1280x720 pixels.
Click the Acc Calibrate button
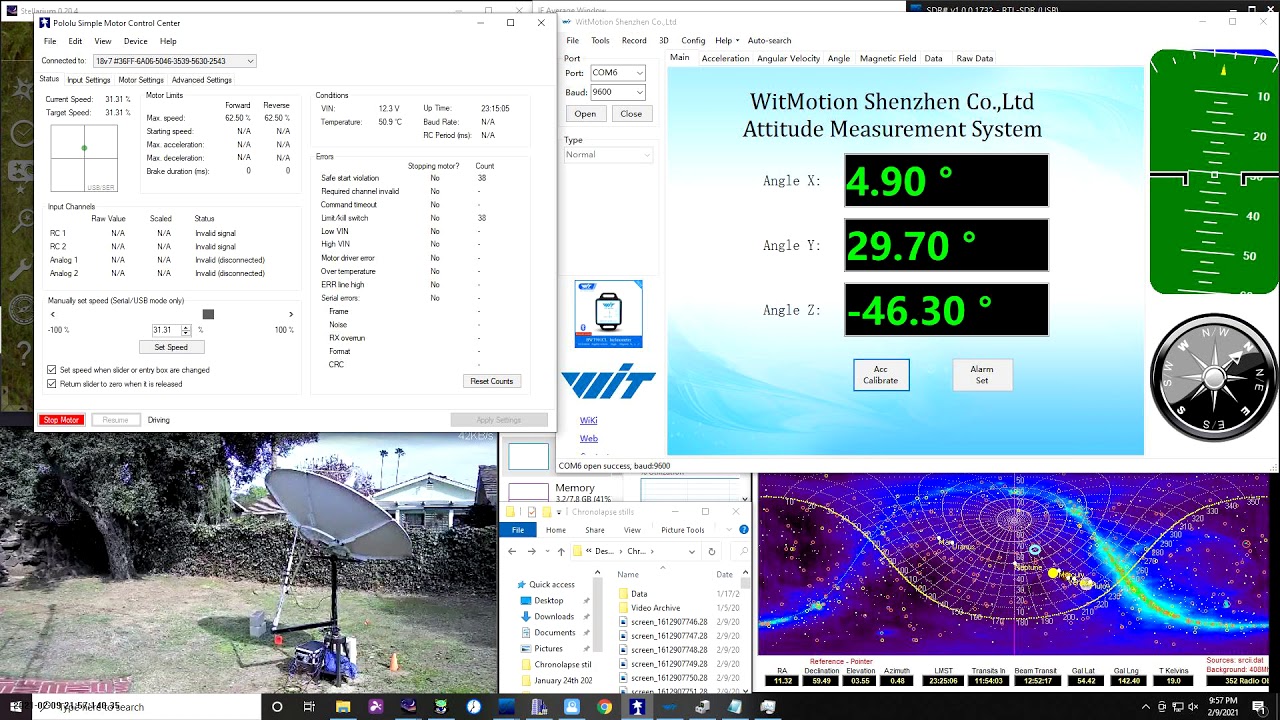click(880, 375)
